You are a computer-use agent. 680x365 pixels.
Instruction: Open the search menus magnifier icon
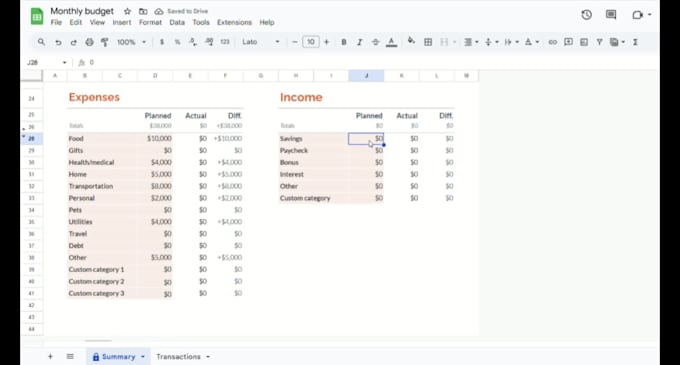click(x=41, y=42)
